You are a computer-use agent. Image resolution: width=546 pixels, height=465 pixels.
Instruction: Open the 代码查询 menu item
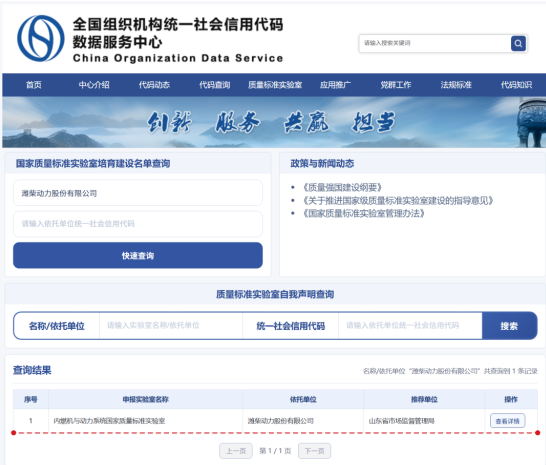(x=214, y=85)
